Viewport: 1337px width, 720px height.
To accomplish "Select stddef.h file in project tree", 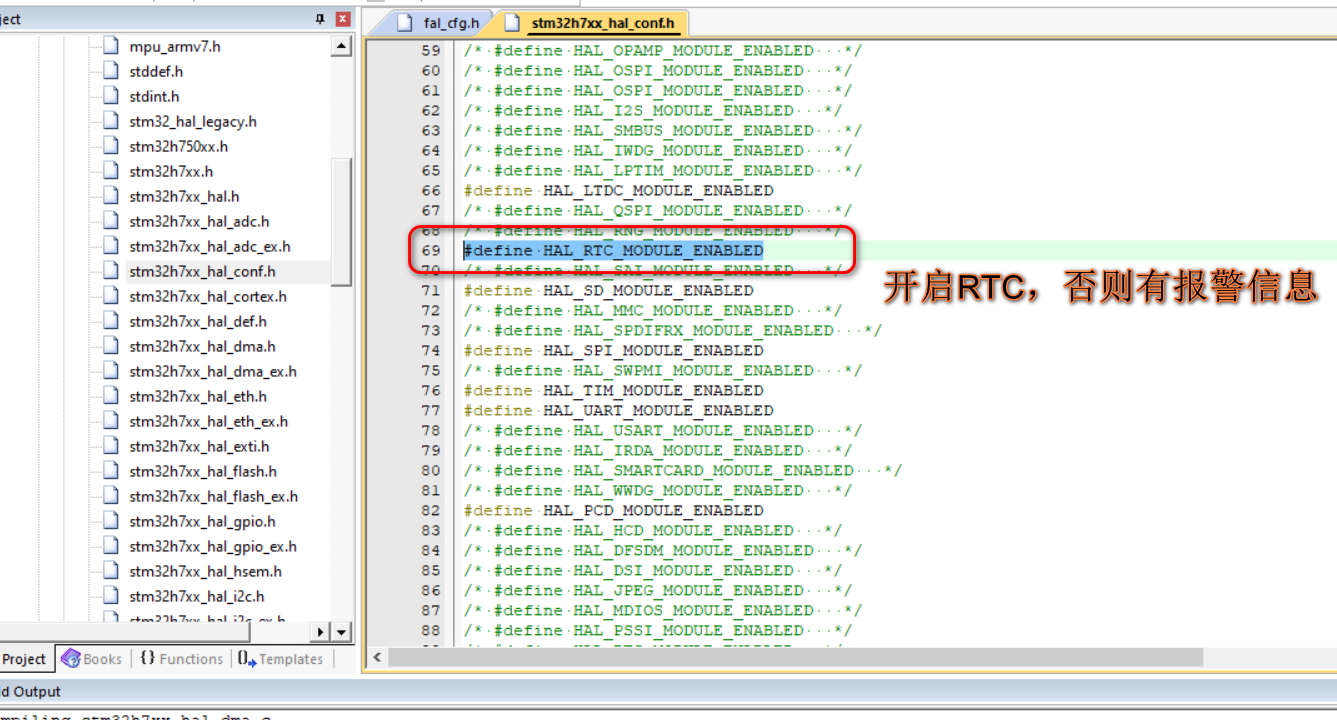I will point(156,71).
